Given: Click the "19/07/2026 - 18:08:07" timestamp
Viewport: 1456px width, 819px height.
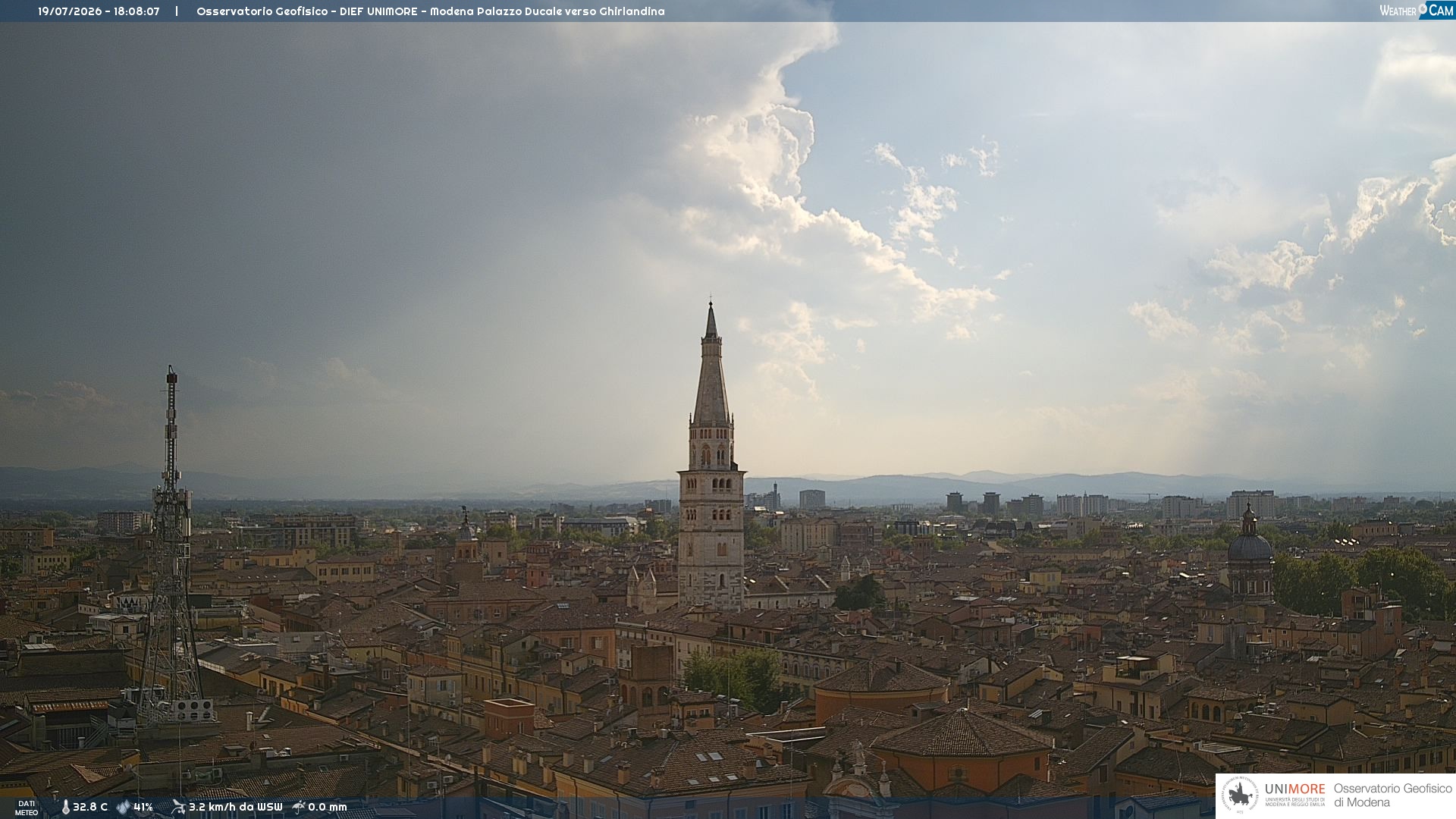Looking at the screenshot, I should 99,11.
